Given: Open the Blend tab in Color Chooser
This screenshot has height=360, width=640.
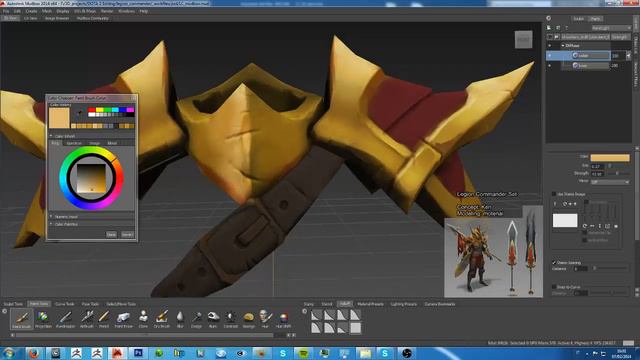Looking at the screenshot, I should [112, 143].
